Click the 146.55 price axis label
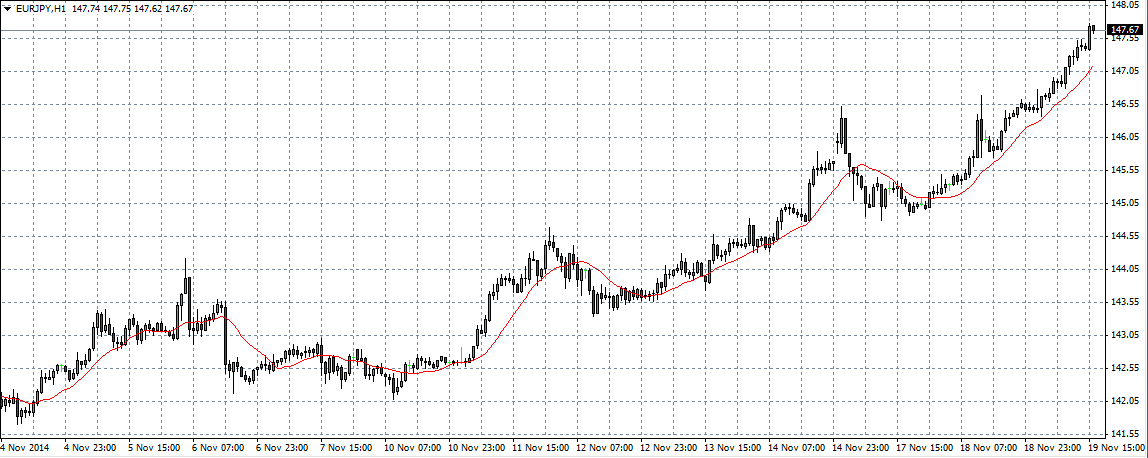The width and height of the screenshot is (1148, 458). pyautogui.click(x=1124, y=104)
